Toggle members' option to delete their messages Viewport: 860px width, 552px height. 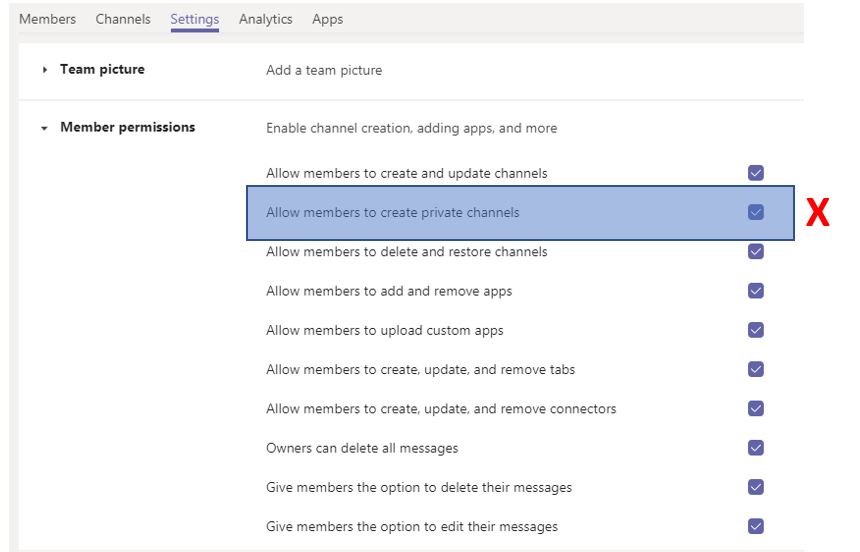(x=756, y=487)
